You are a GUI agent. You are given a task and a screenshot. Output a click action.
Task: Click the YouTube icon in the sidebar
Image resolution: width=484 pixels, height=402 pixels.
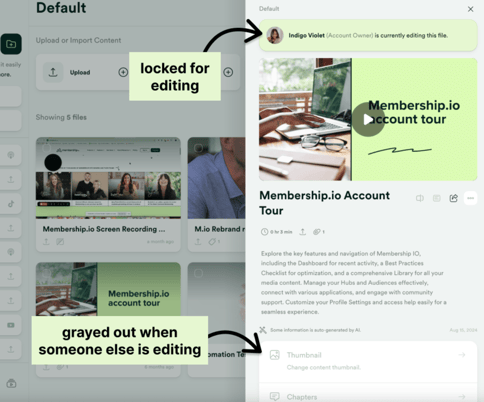coord(11,325)
